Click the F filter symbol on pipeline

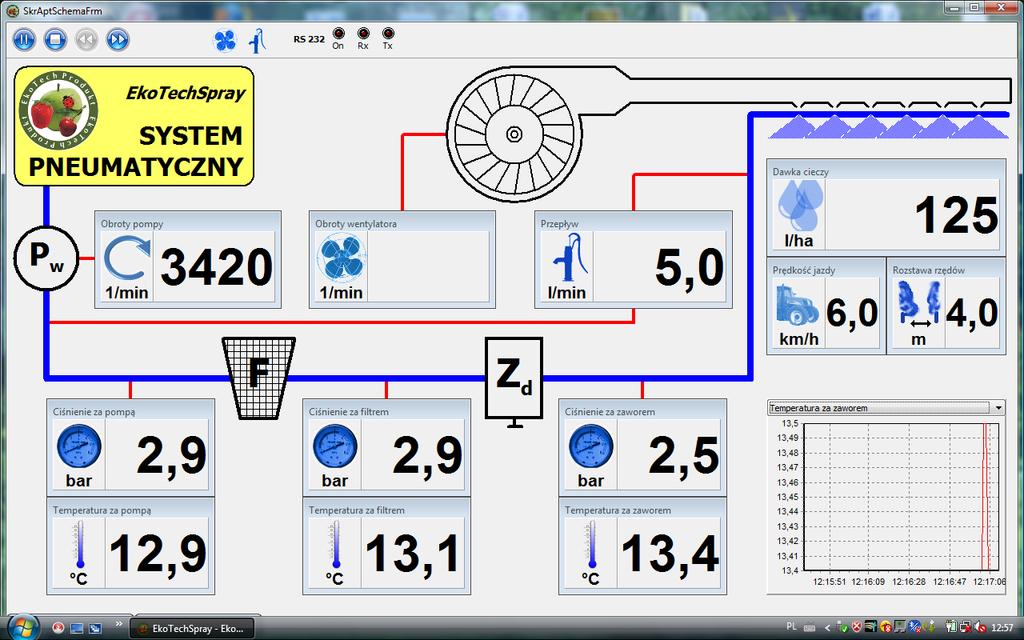259,378
